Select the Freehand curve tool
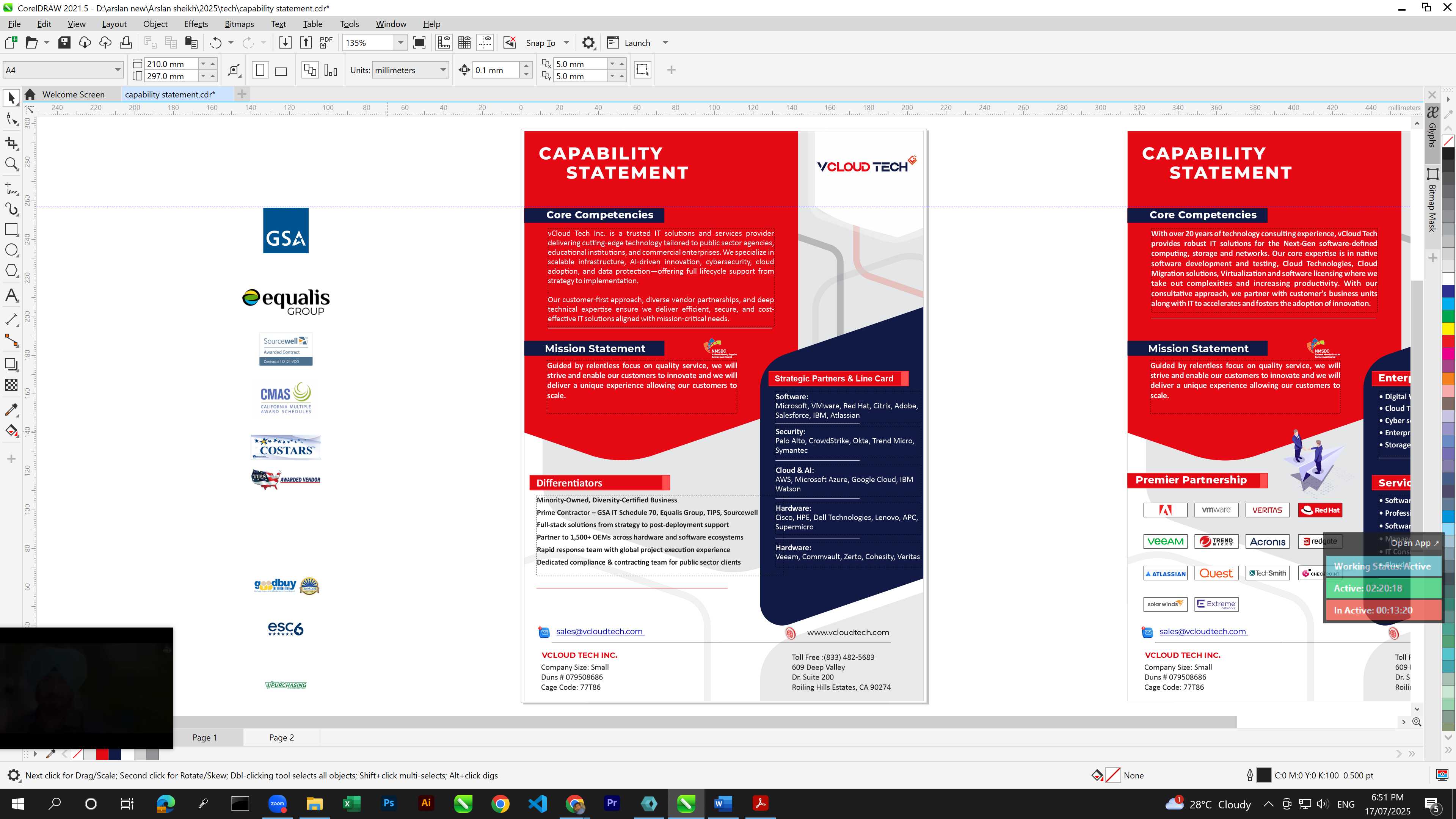Screen dimensions: 1456x819 pyautogui.click(x=11, y=188)
